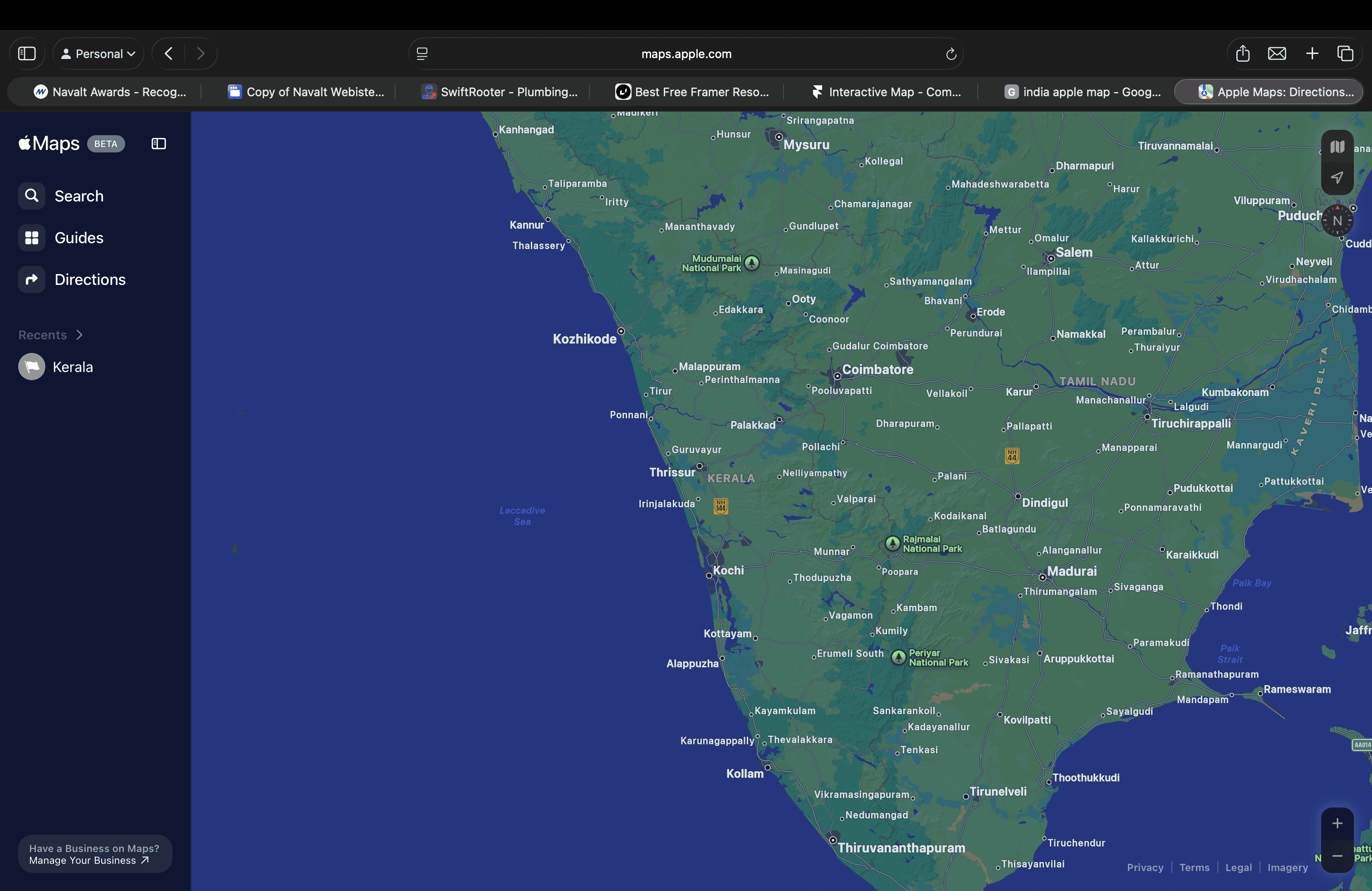Click the current location arrow icon
The width and height of the screenshot is (1372, 891).
point(1337,177)
